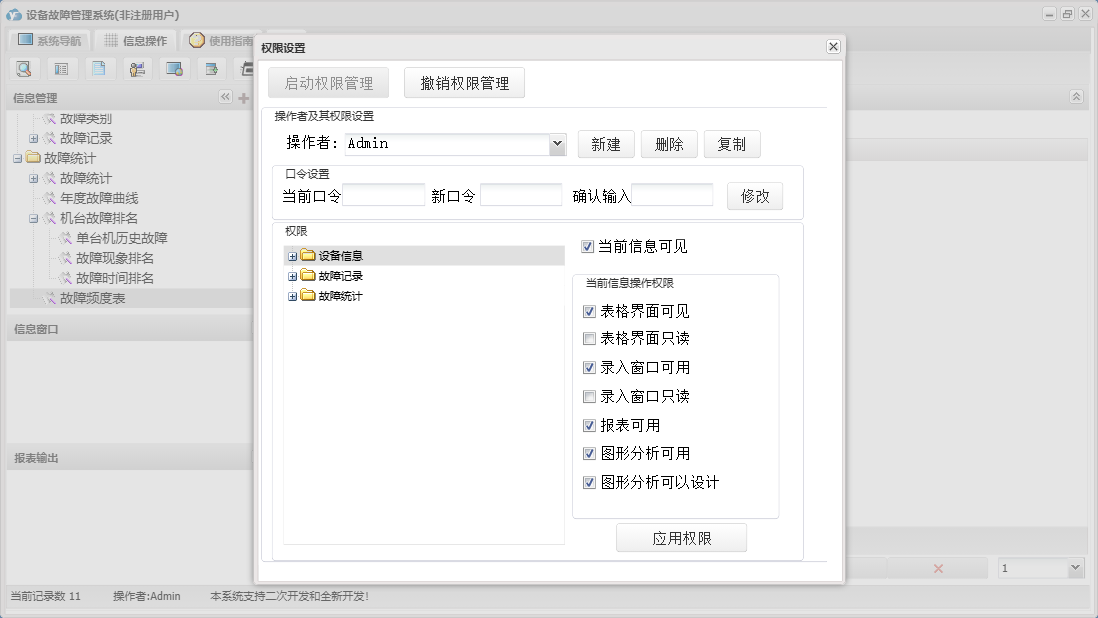Focus the 确认输入 input field
This screenshot has height=618, width=1098.
click(672, 195)
